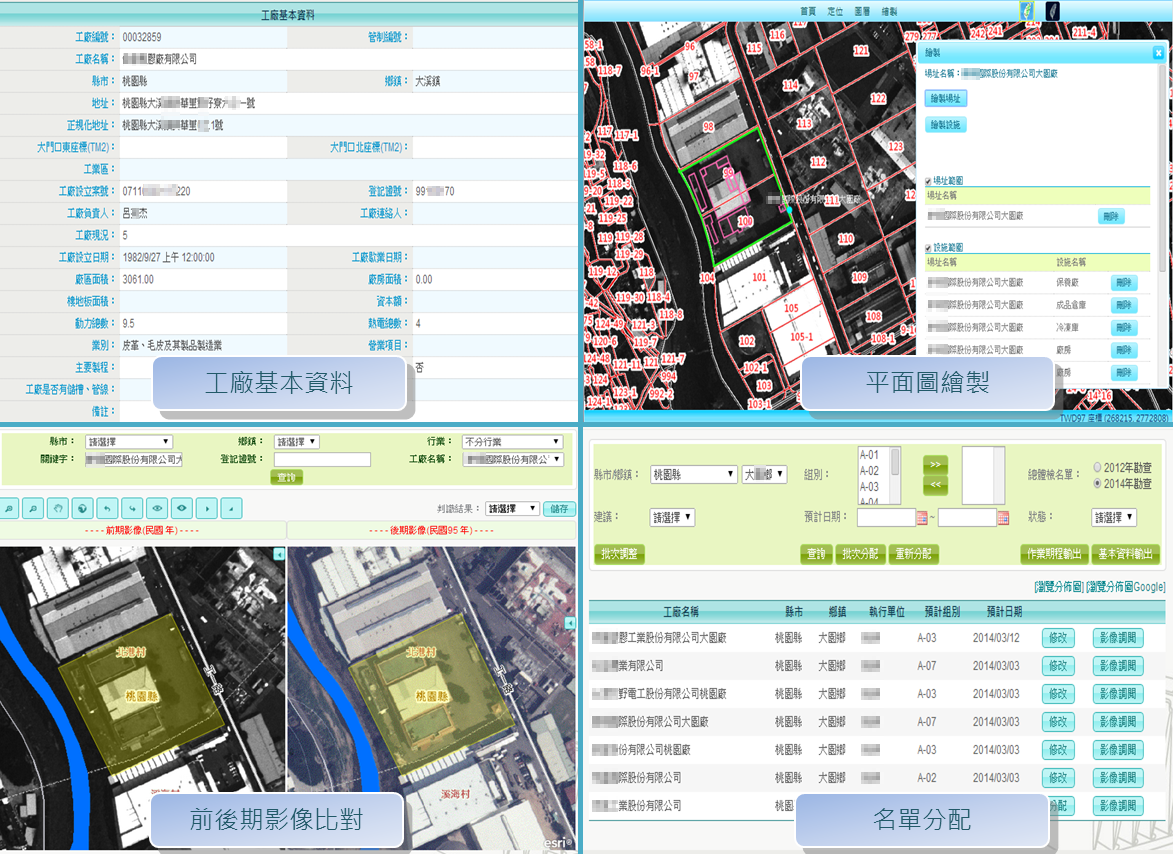The width and height of the screenshot is (1173, 854).
Task: Click the 查詢 button in list assignment panel
Action: (816, 554)
